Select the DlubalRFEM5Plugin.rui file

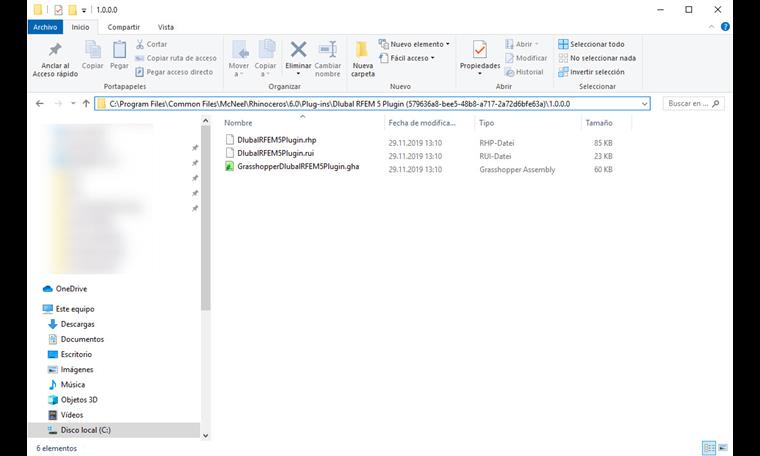(x=276, y=153)
